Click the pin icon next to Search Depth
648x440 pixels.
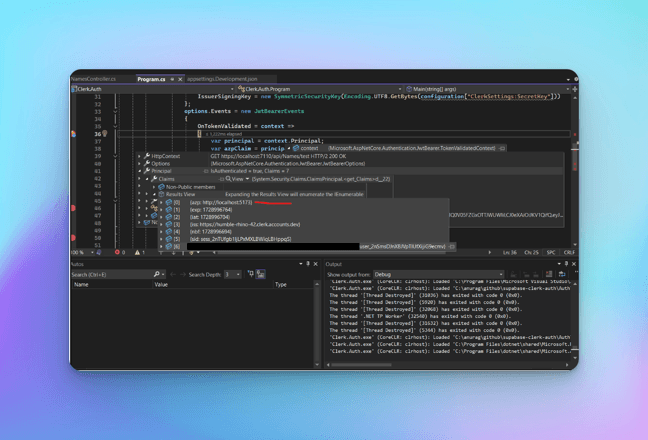click(x=250, y=274)
